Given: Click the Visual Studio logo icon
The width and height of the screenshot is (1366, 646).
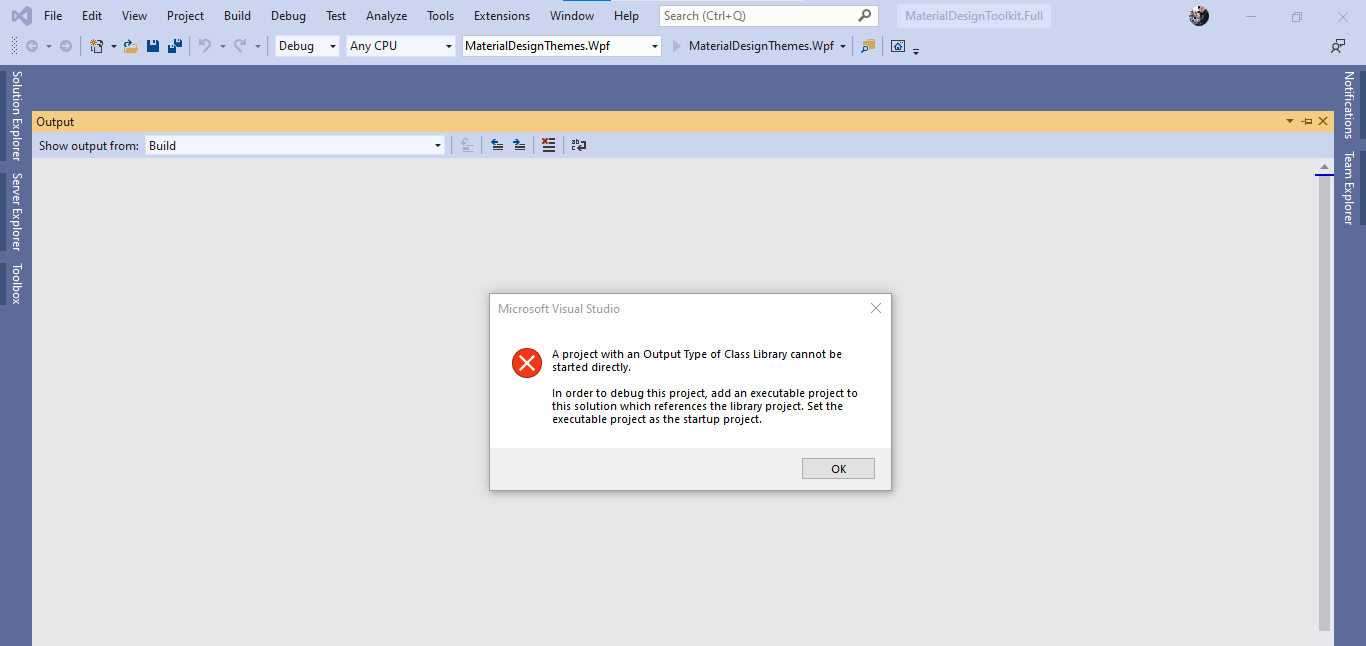Looking at the screenshot, I should click(21, 16).
